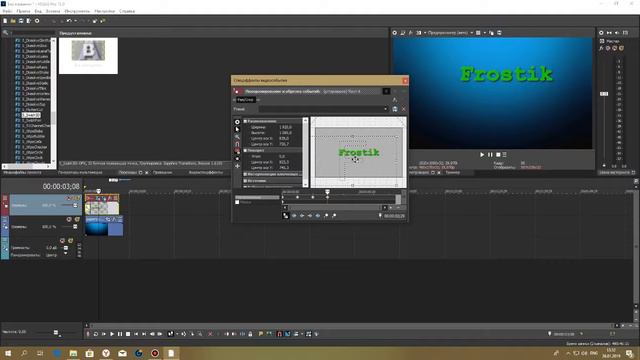
Task: Go to previous keyframe in Pan/Crop
Action: [x=302, y=216]
